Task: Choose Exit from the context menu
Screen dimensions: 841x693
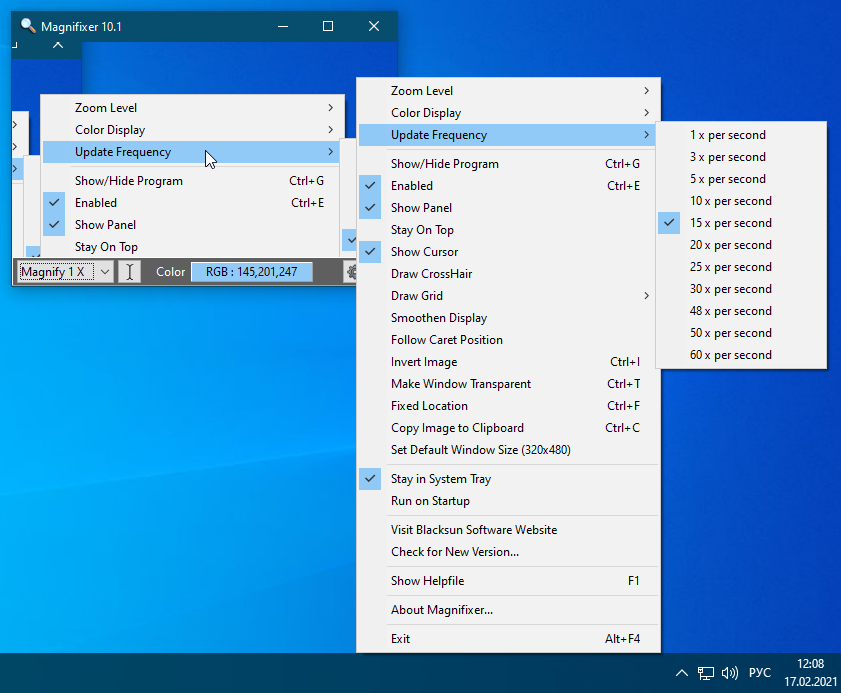Action: pyautogui.click(x=508, y=638)
